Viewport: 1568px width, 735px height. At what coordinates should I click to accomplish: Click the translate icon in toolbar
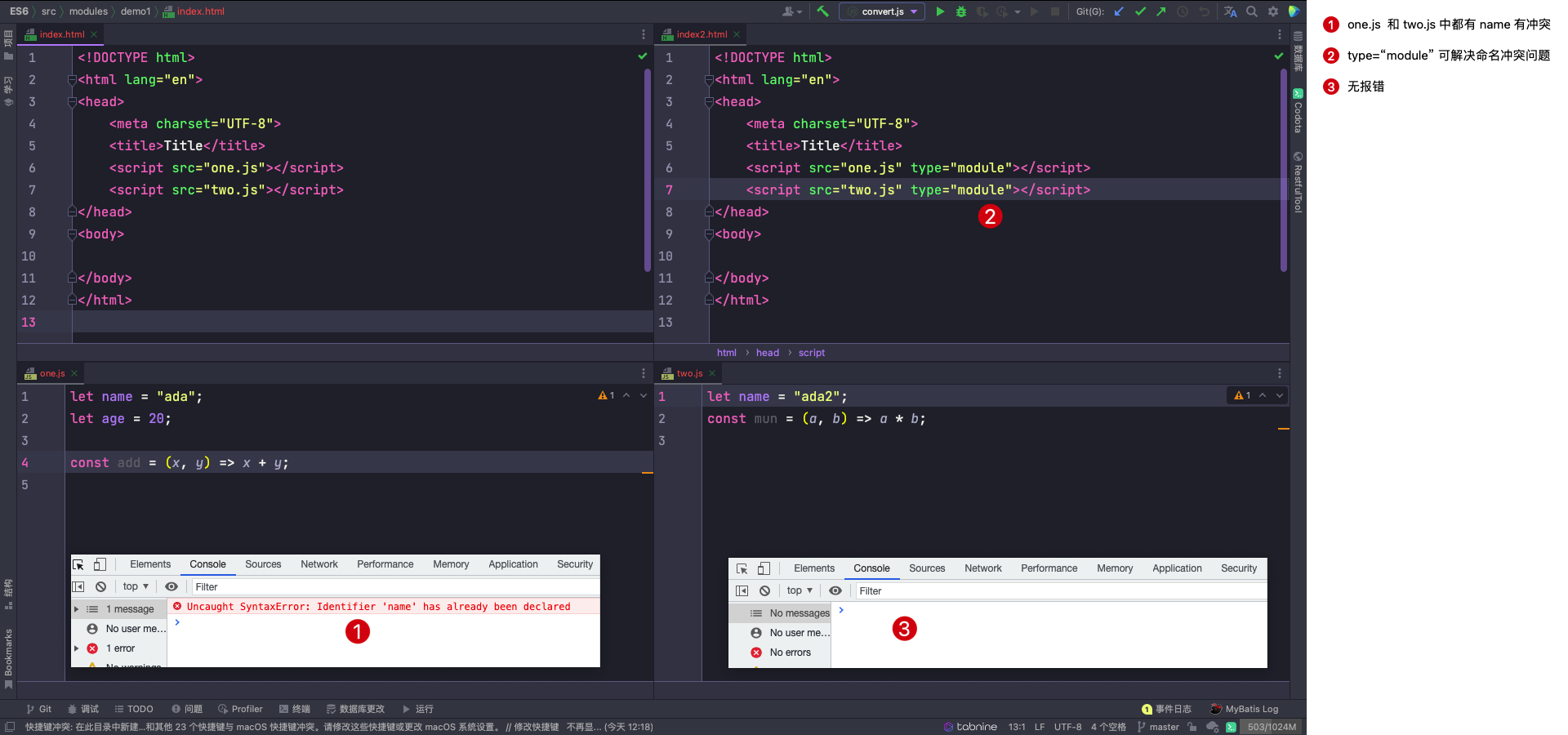pyautogui.click(x=1231, y=11)
